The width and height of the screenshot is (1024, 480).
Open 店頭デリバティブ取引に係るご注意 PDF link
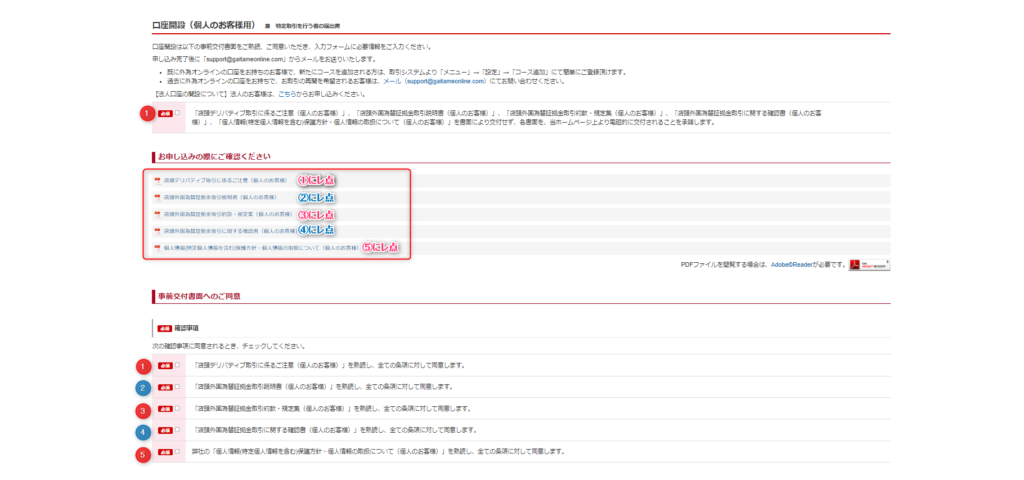(x=225, y=181)
